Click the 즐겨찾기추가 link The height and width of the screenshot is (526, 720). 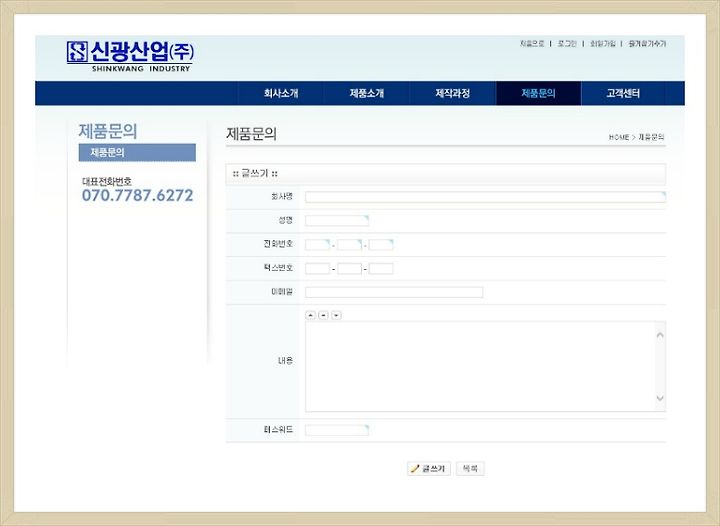(647, 44)
